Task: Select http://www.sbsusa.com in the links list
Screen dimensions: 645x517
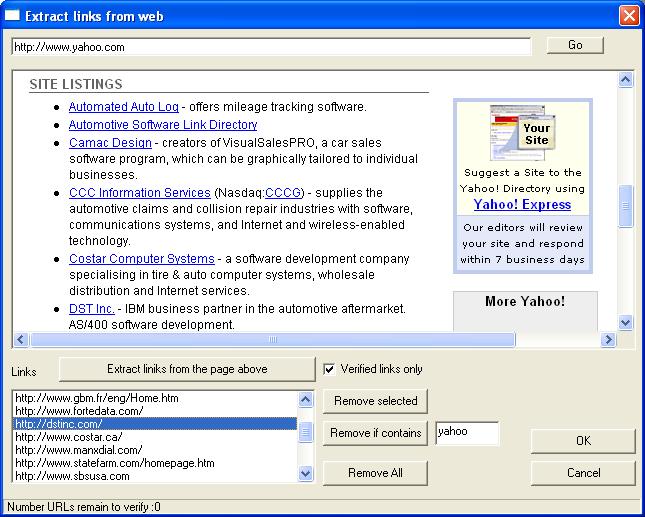Action: tap(155, 476)
